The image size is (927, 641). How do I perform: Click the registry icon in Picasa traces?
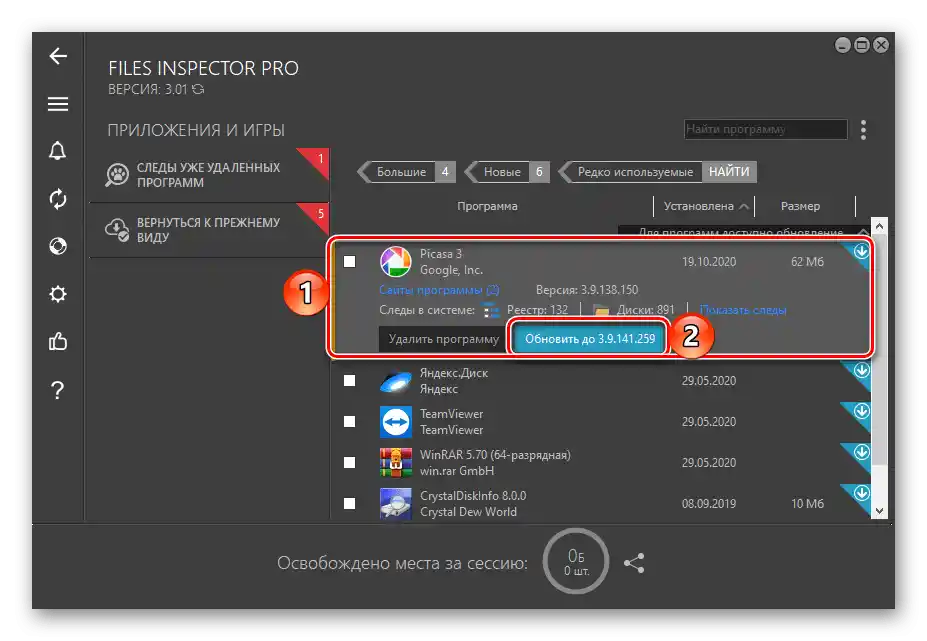pyautogui.click(x=491, y=310)
